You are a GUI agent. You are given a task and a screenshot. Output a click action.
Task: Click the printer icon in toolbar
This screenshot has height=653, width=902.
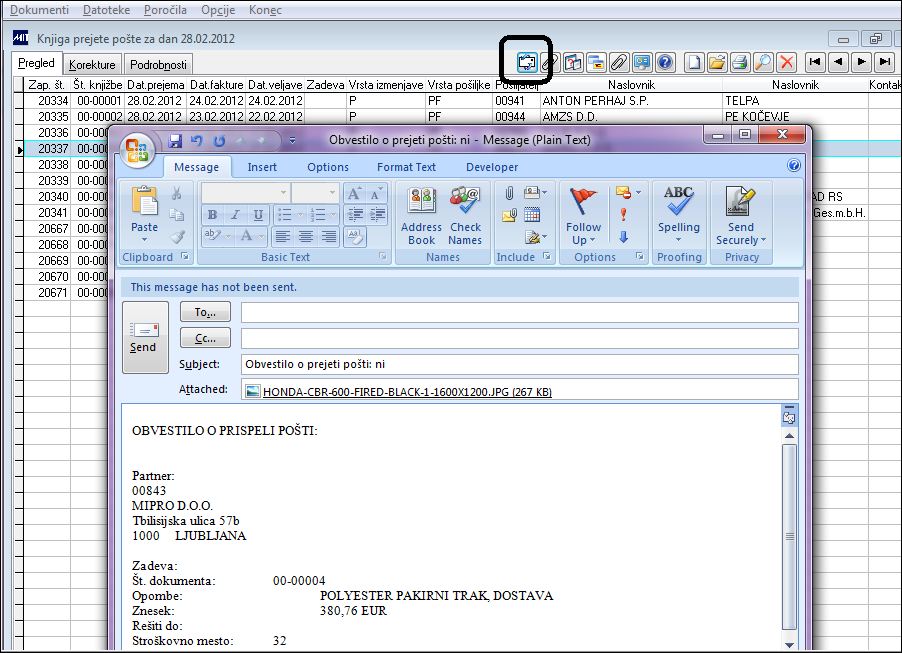pyautogui.click(x=740, y=62)
